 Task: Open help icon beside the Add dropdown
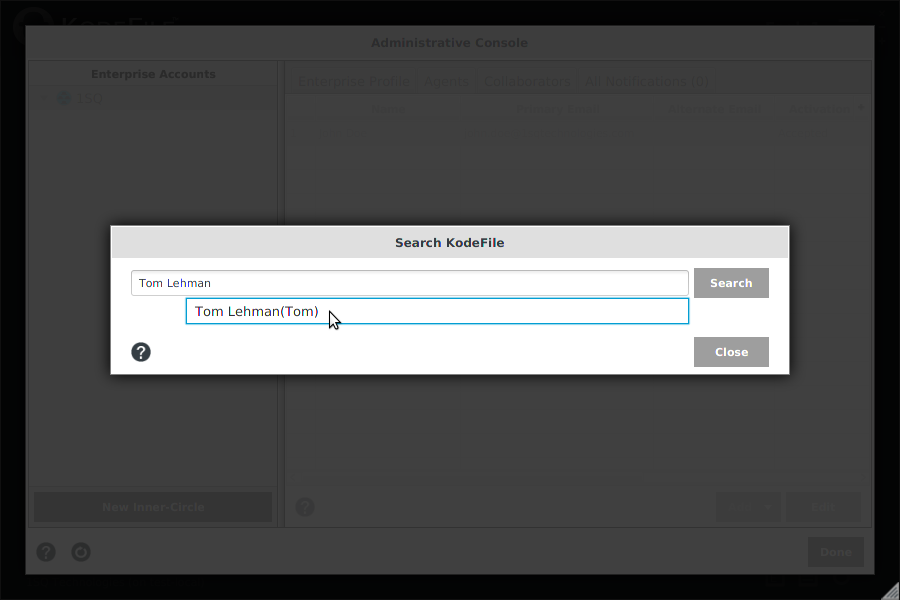pos(305,507)
